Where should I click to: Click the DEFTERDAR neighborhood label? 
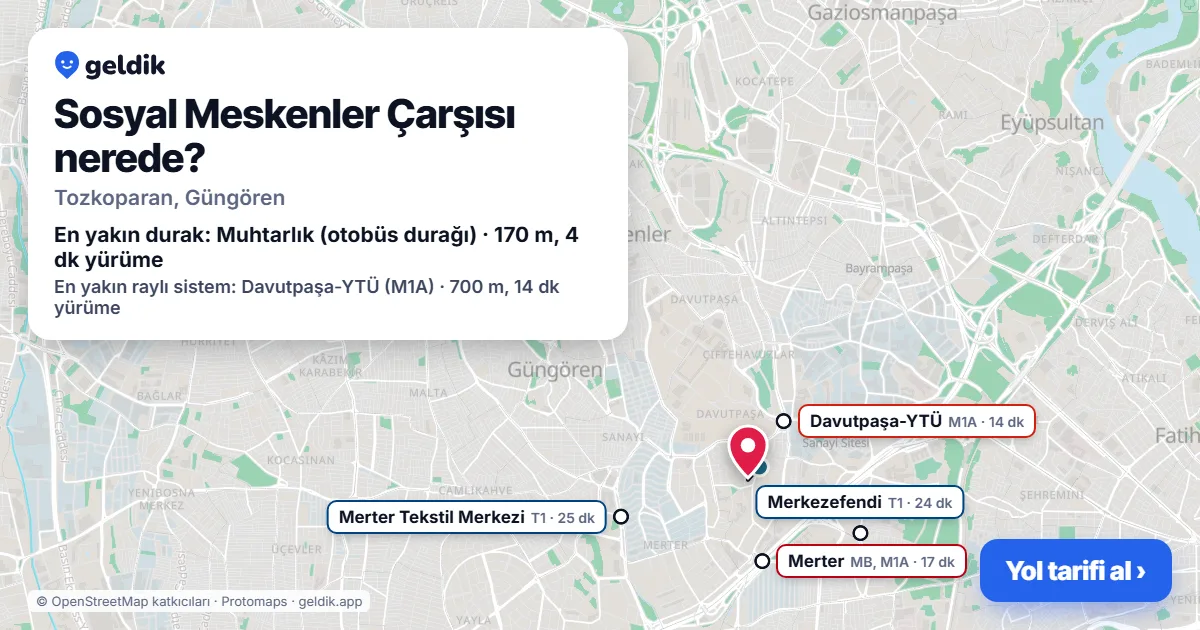pyautogui.click(x=1065, y=239)
